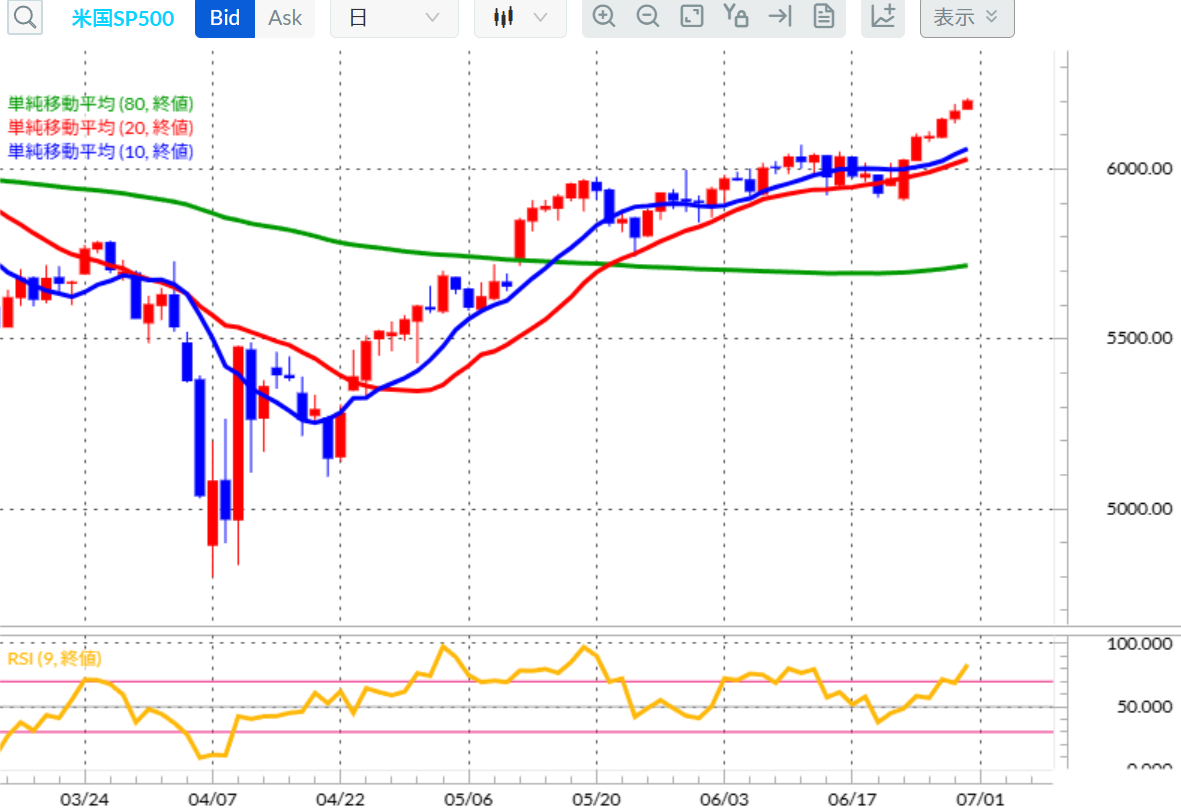Viewport: 1181px width, 810px height.
Task: Select the 03/24 date marker
Action: 84,799
